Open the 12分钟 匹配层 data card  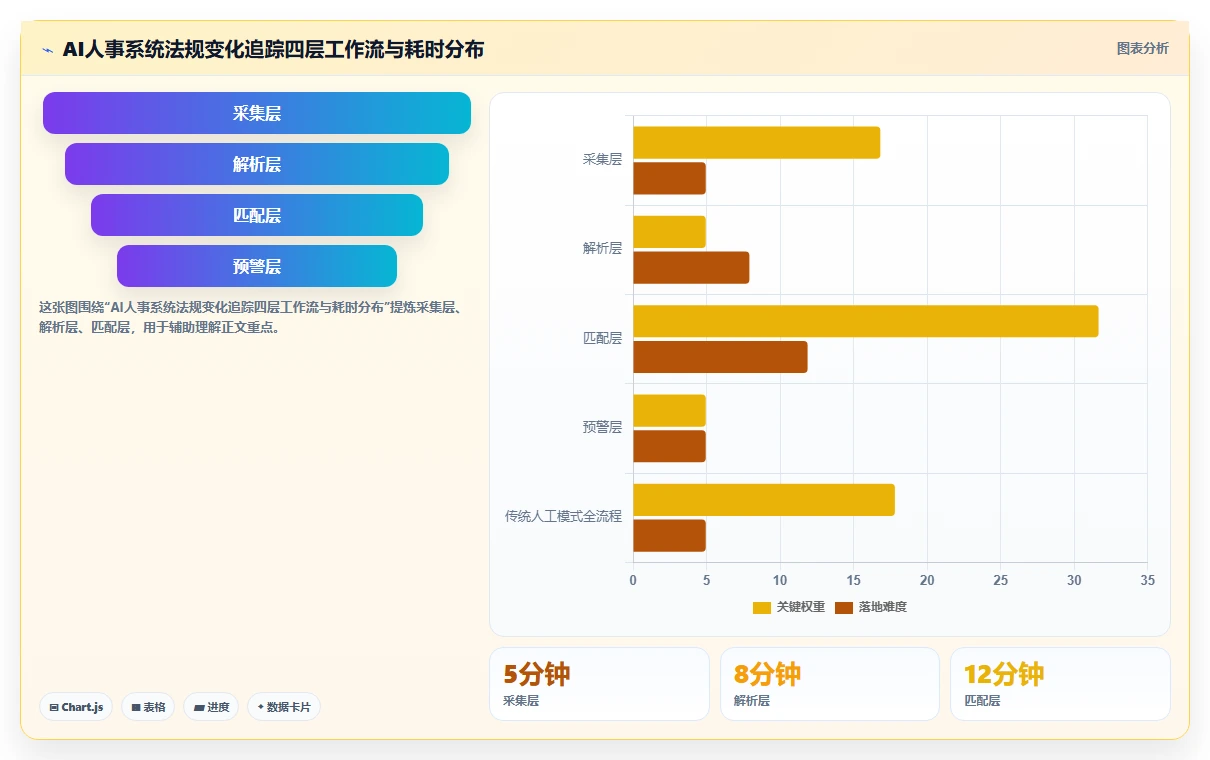(x=1060, y=684)
